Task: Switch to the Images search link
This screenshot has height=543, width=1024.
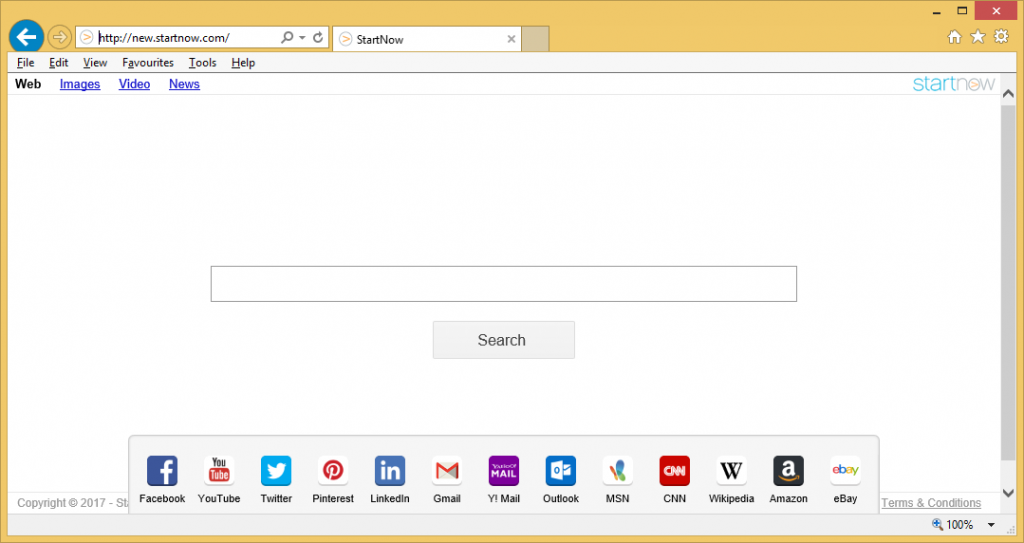Action: (x=80, y=84)
